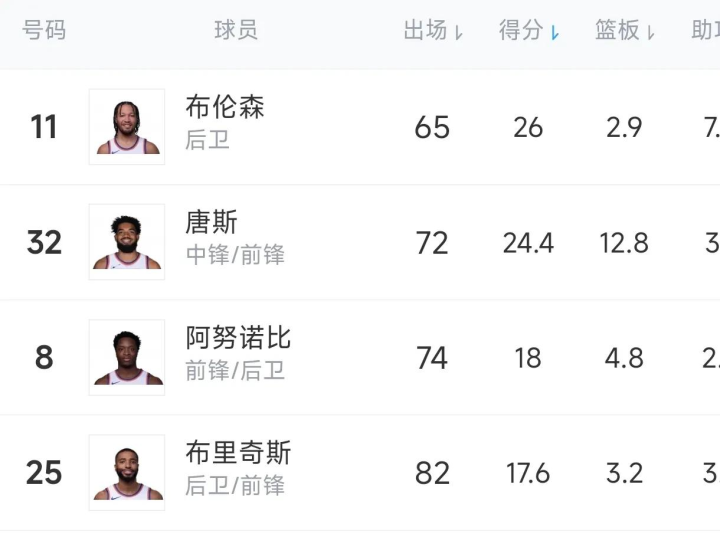Open 阿努诺比 player headshot
The width and height of the screenshot is (720, 537).
tap(127, 357)
